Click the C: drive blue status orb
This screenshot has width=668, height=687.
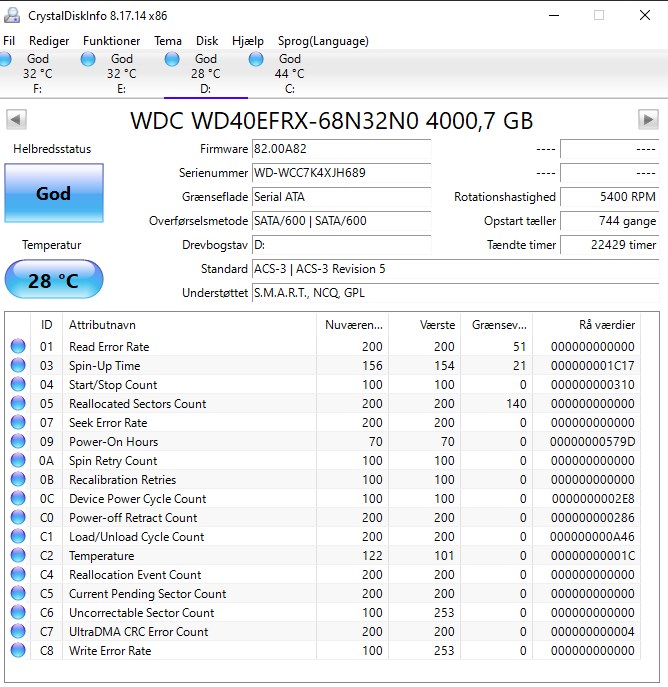click(x=256, y=59)
